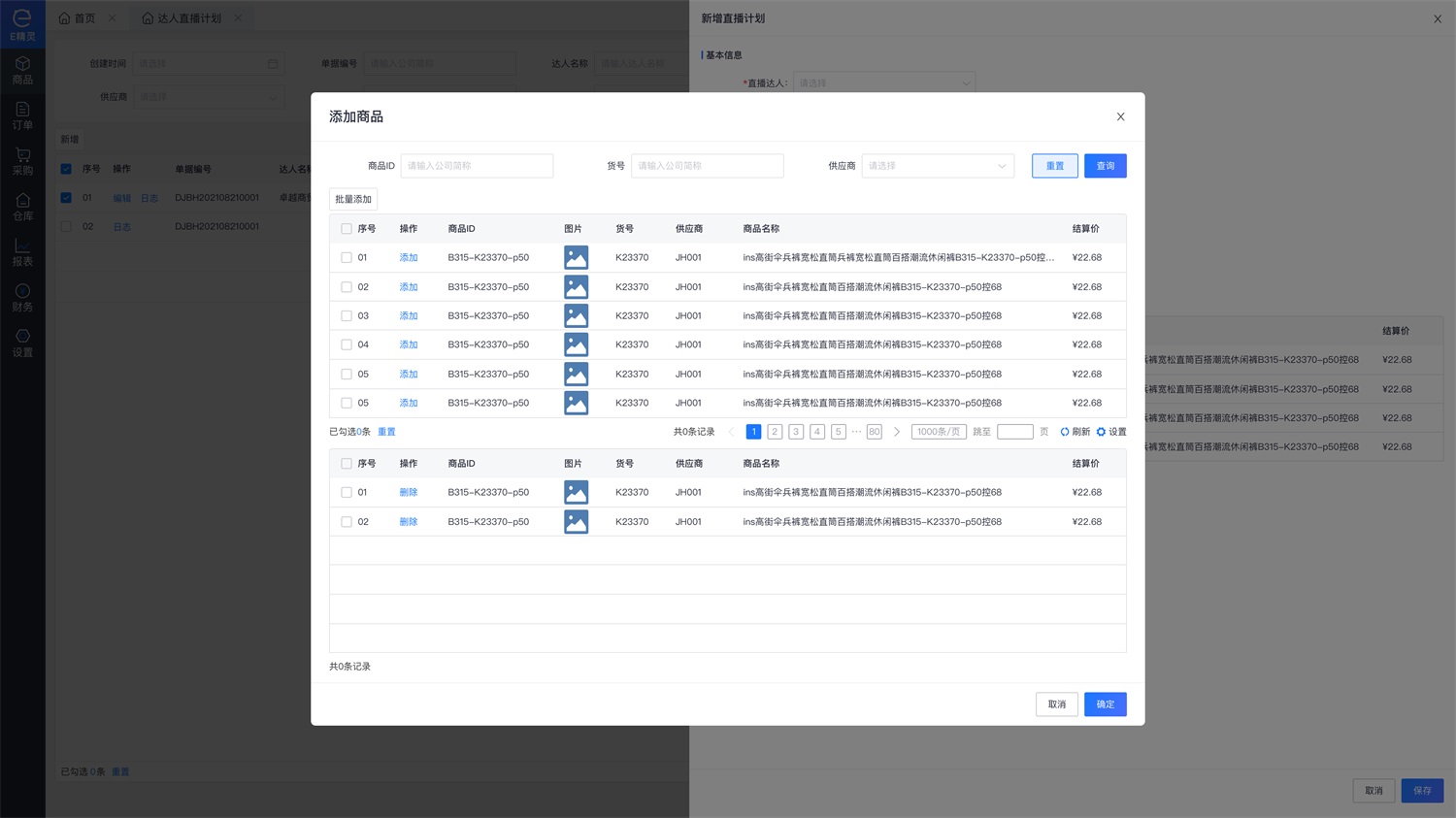Select the 达人直播计划 tab
Viewport: 1456px width, 818px height.
click(x=188, y=18)
